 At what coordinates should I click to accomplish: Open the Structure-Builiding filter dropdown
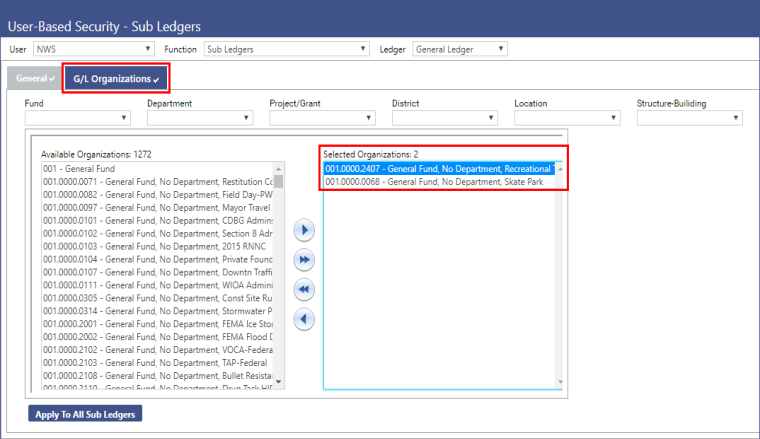coord(690,118)
